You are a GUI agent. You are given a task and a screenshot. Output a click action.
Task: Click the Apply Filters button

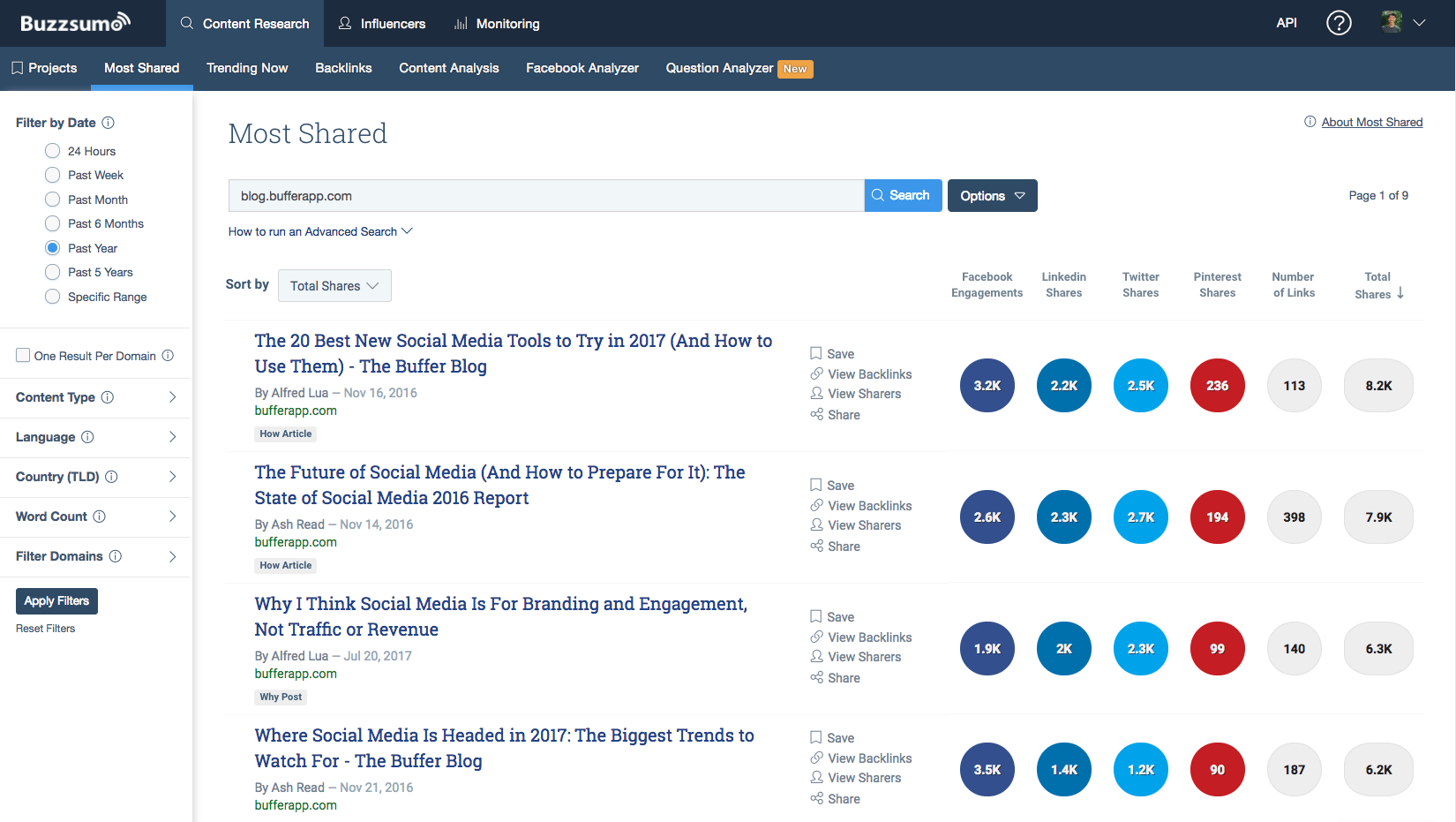56,600
